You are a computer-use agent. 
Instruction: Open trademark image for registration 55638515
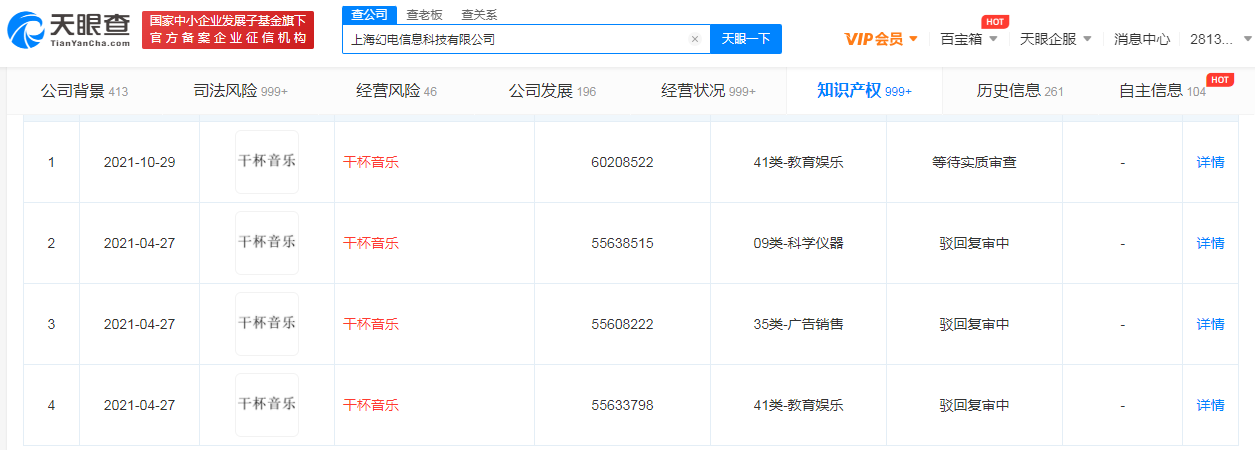[267, 243]
